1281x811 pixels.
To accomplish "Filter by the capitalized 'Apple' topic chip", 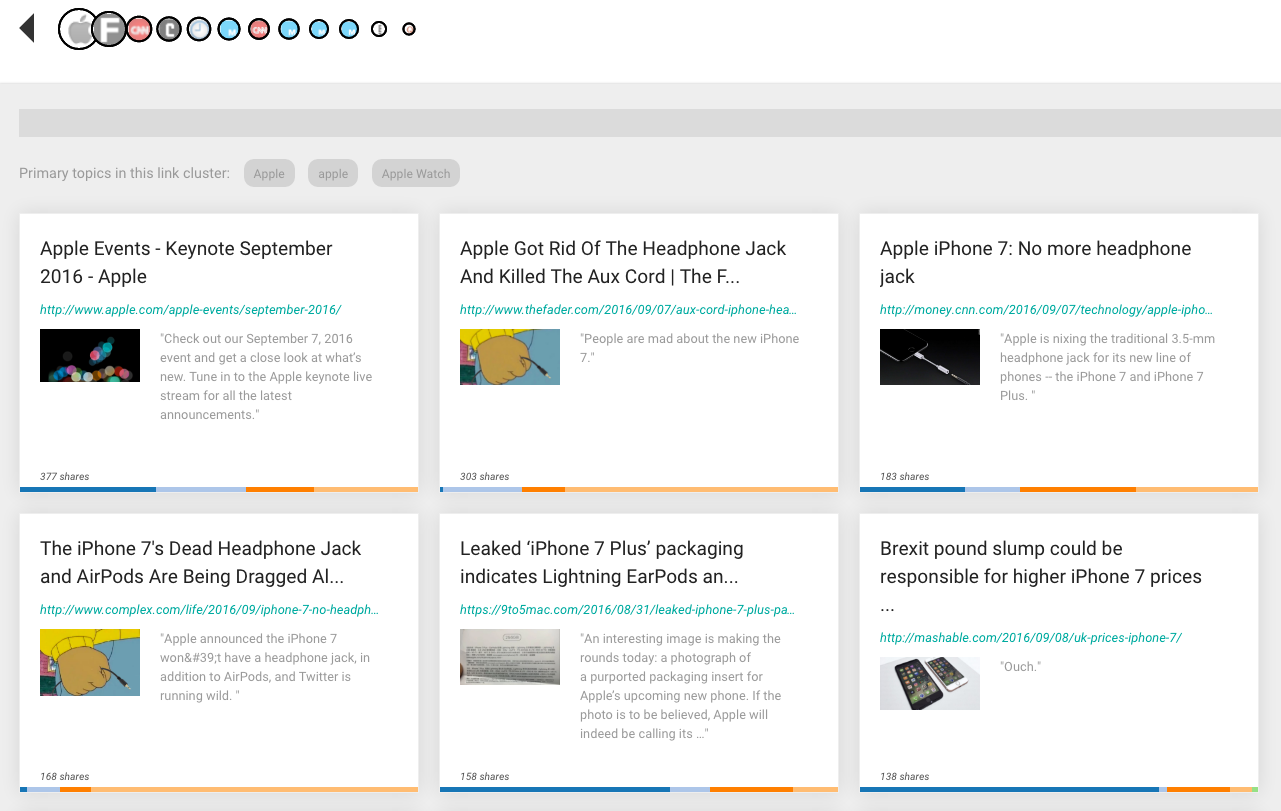I will coord(269,173).
